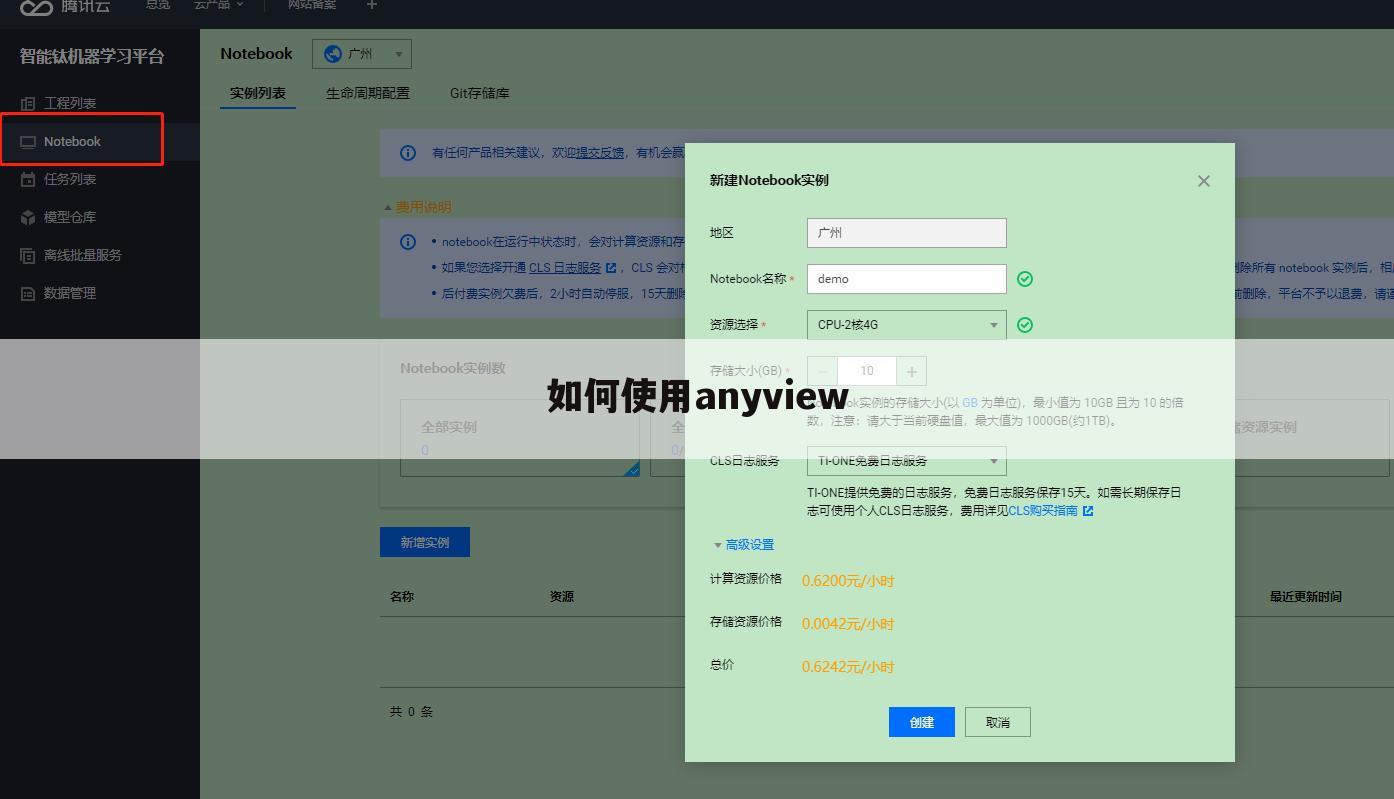Click the storage size value field

point(867,371)
